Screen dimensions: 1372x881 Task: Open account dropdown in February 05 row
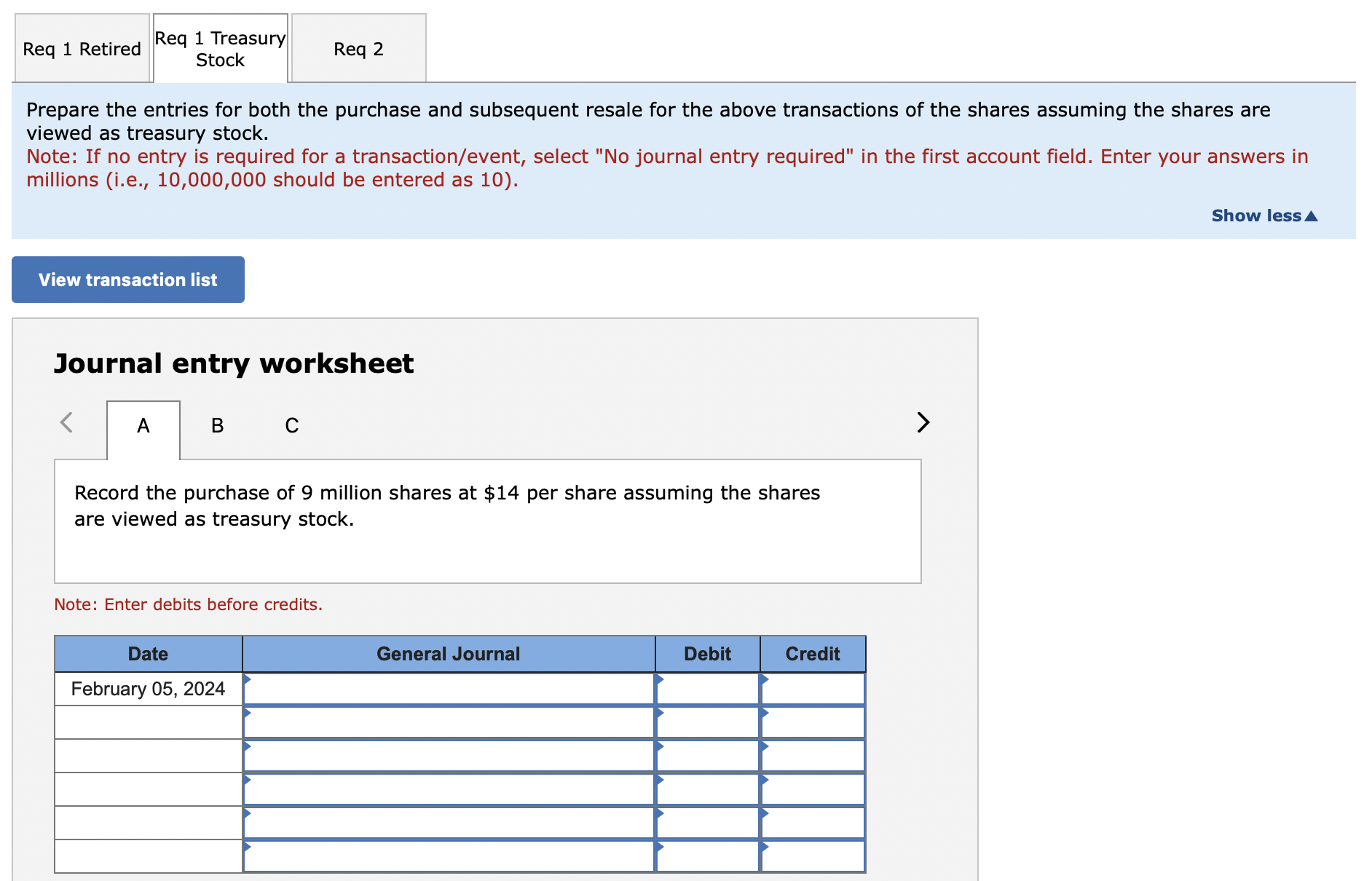click(x=449, y=689)
